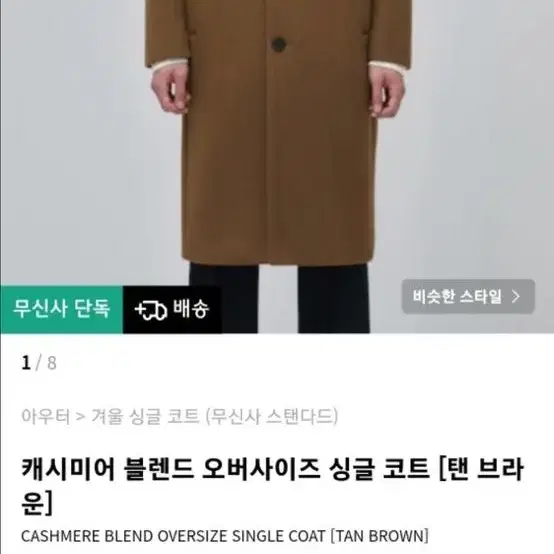The image size is (554, 554).
Task: Select the Korean product title 캐시미어 블렌드
Action: [x=107, y=469]
